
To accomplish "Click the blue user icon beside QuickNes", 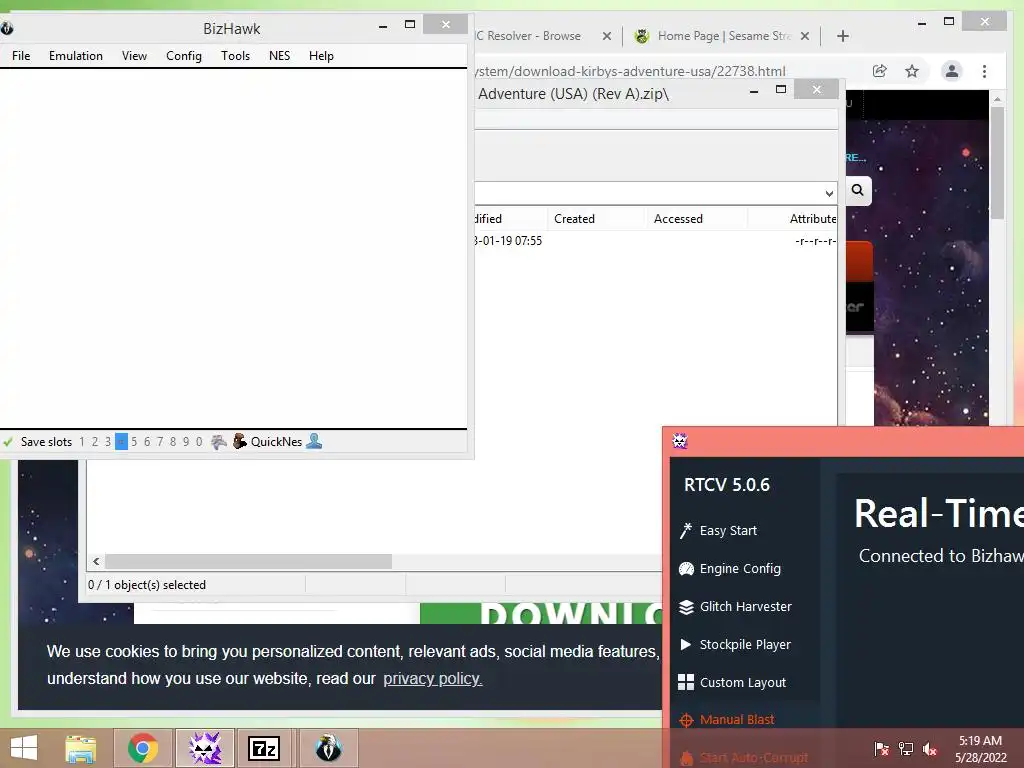I will point(314,441).
